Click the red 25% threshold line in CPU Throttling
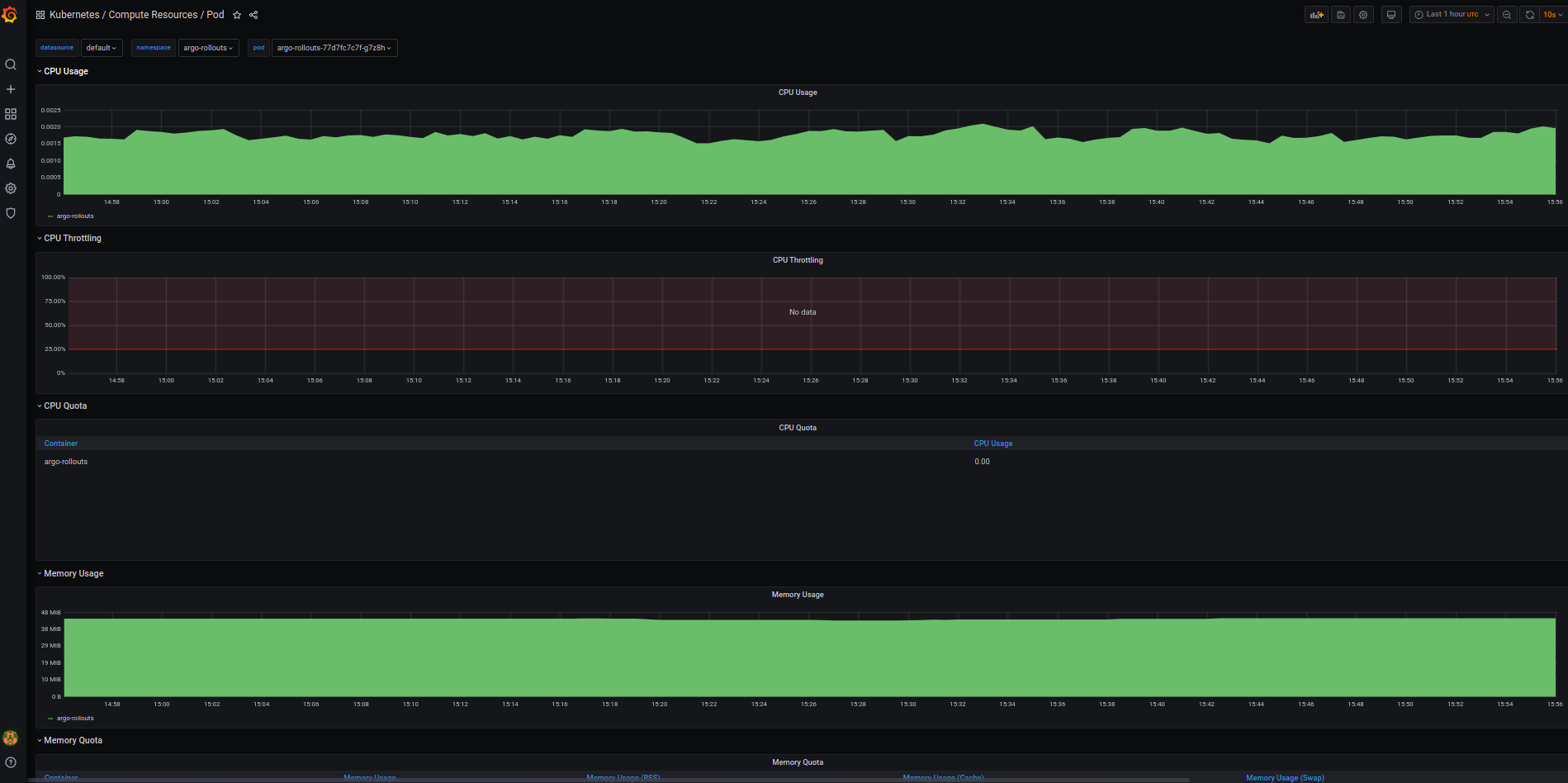The width and height of the screenshot is (1568, 783). click(812, 349)
